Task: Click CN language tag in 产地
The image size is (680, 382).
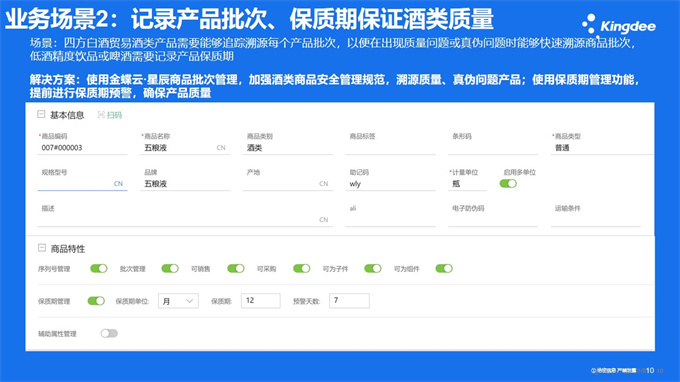Action: [x=324, y=184]
